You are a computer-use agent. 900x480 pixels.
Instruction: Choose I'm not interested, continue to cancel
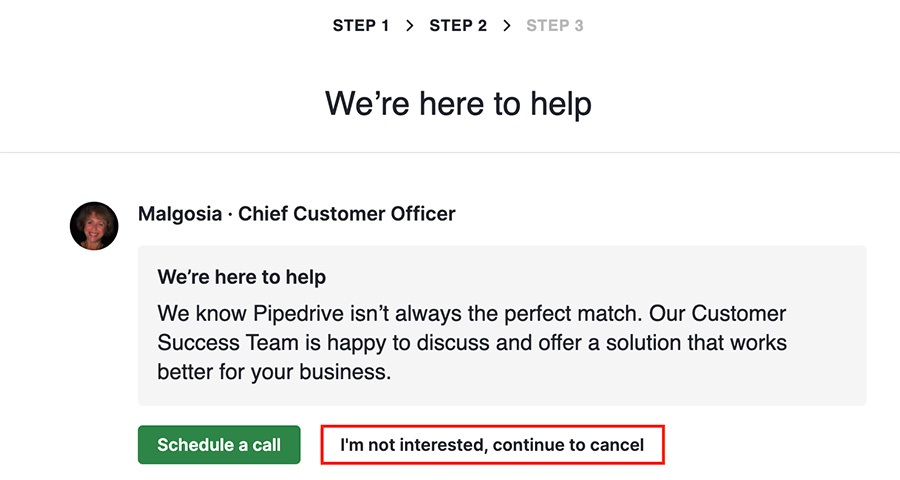coord(492,444)
